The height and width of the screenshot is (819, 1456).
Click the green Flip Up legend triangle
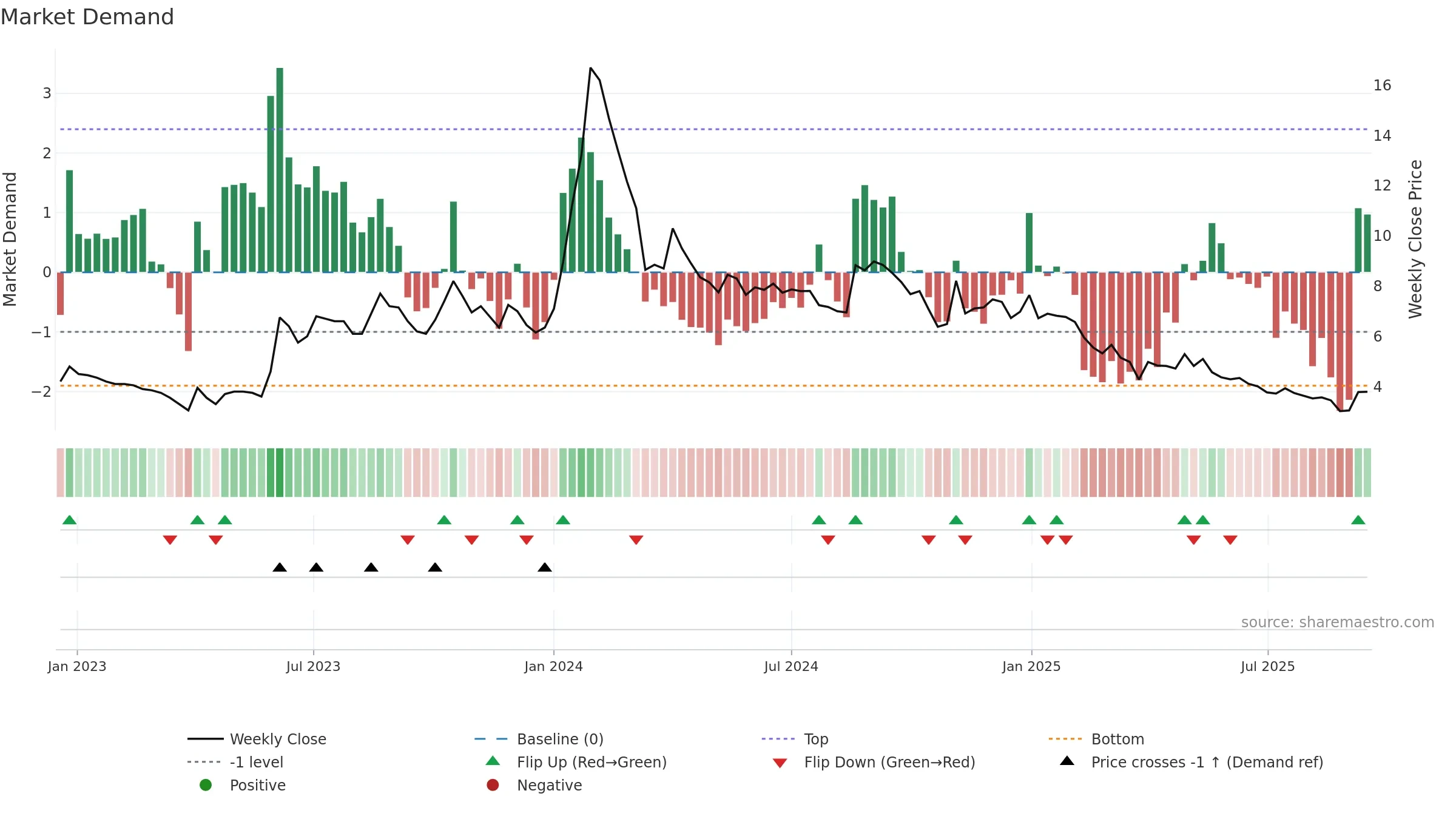(493, 761)
